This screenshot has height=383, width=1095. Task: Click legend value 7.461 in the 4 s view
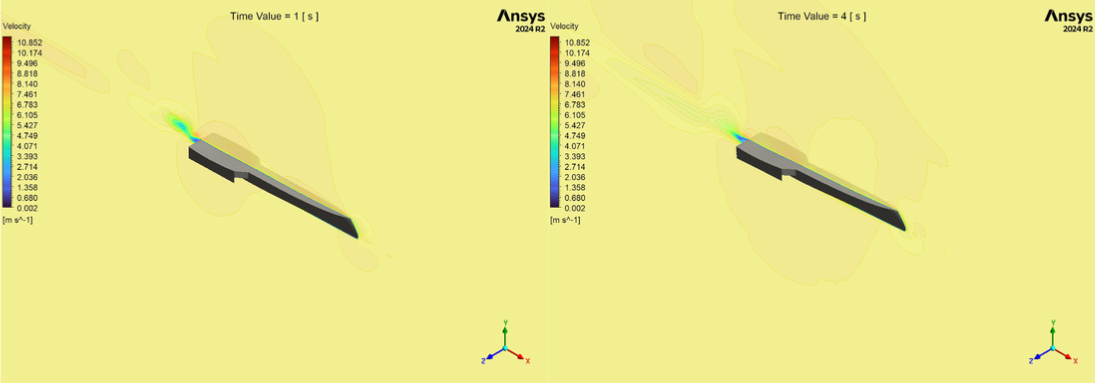pos(575,94)
